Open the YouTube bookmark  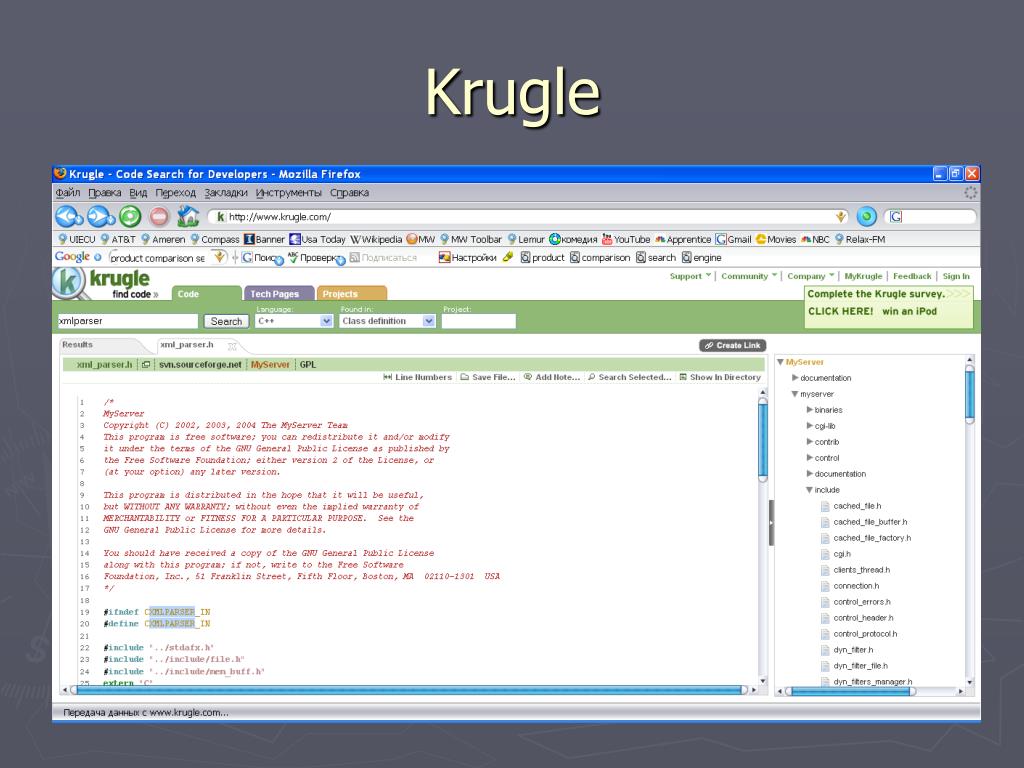tap(626, 240)
